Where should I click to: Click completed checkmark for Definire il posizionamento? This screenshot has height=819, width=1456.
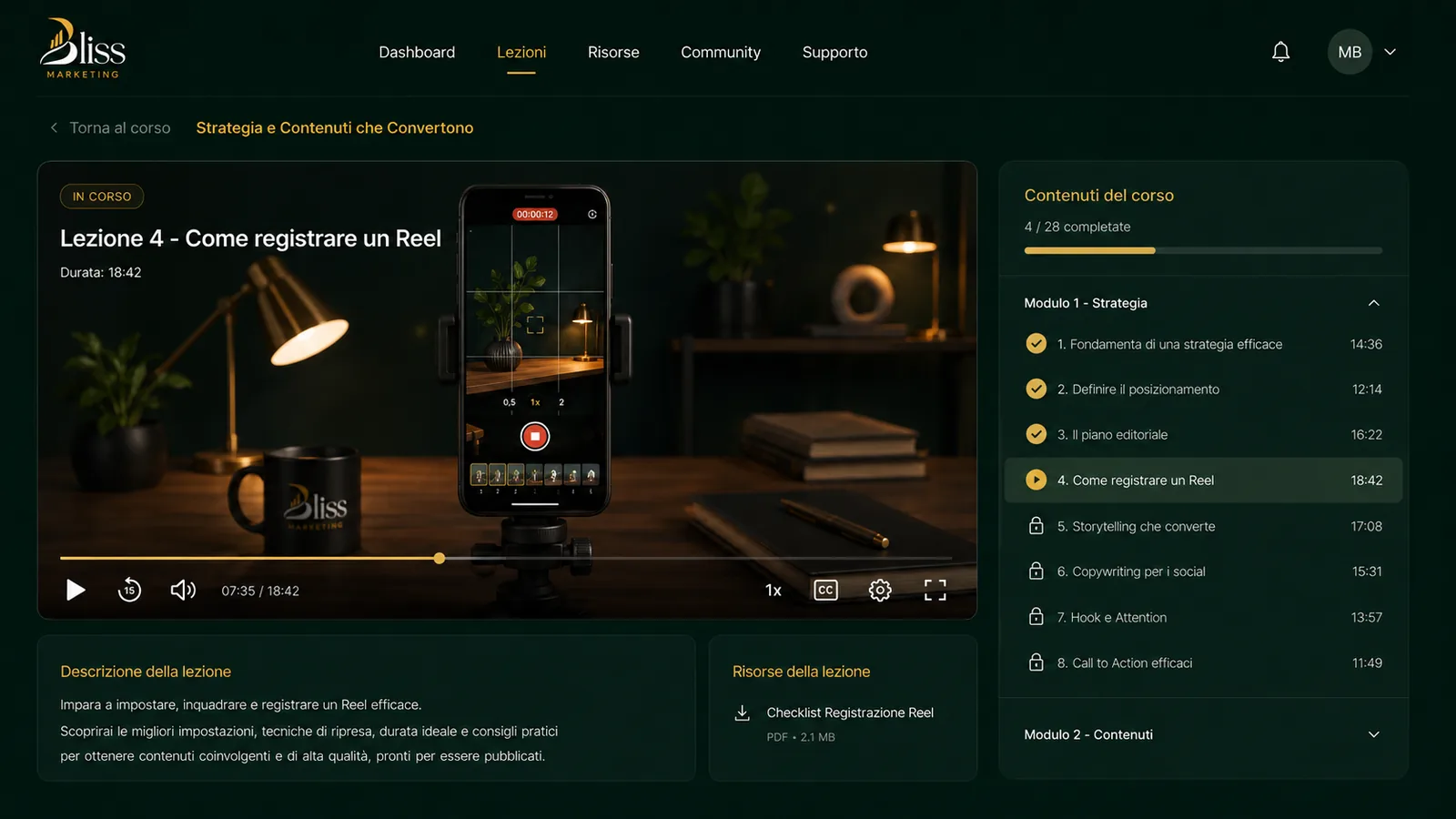pos(1036,389)
